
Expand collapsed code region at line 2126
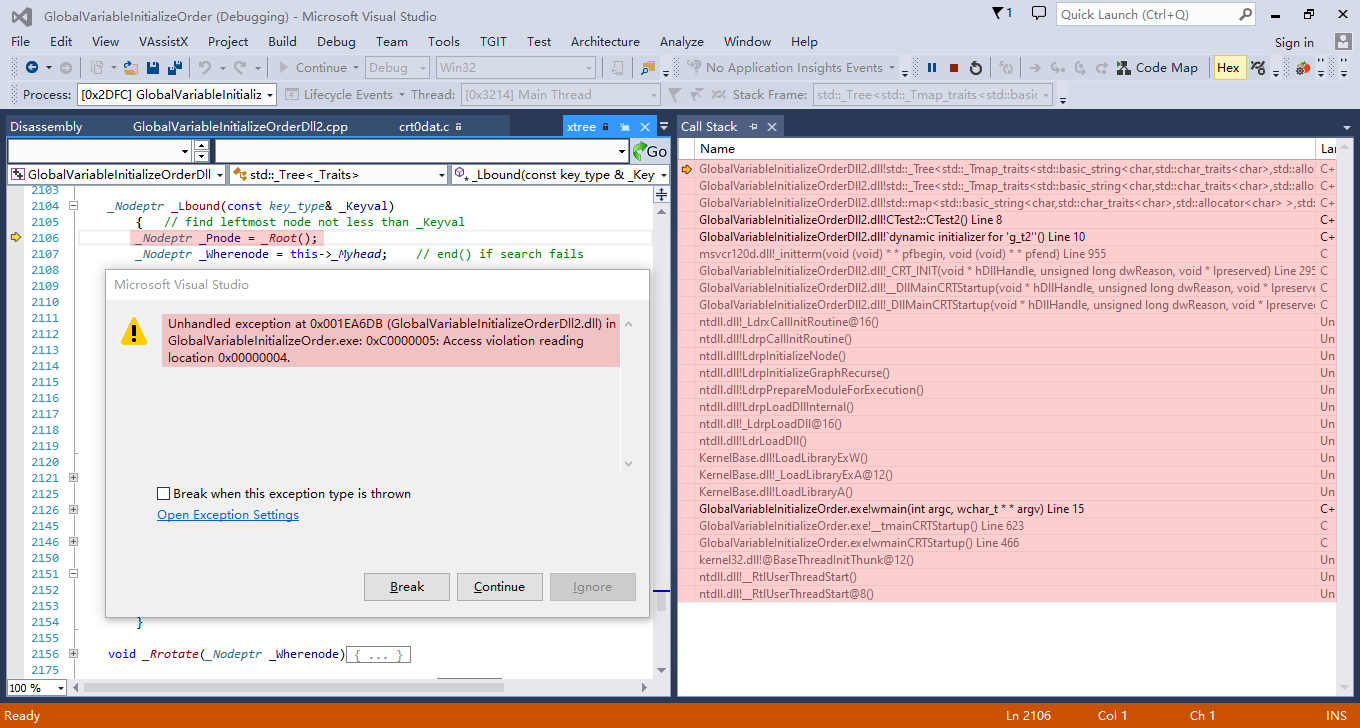pyautogui.click(x=73, y=510)
